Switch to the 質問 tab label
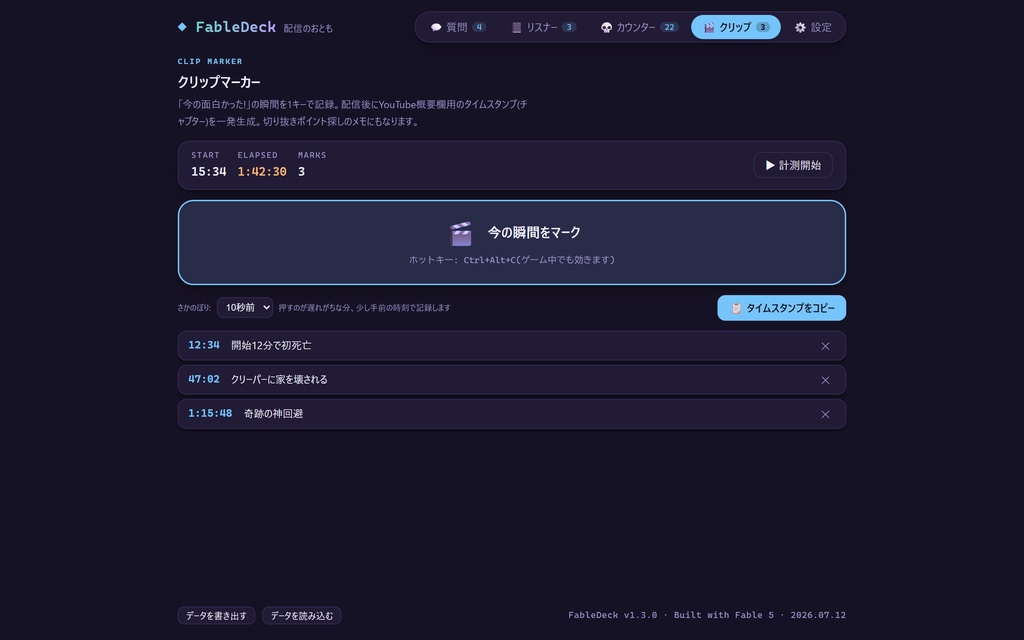The height and width of the screenshot is (640, 1024). click(456, 27)
